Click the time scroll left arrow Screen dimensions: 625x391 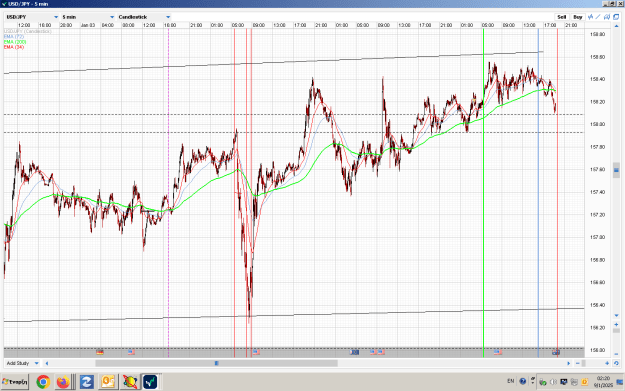pyautogui.click(x=47, y=363)
